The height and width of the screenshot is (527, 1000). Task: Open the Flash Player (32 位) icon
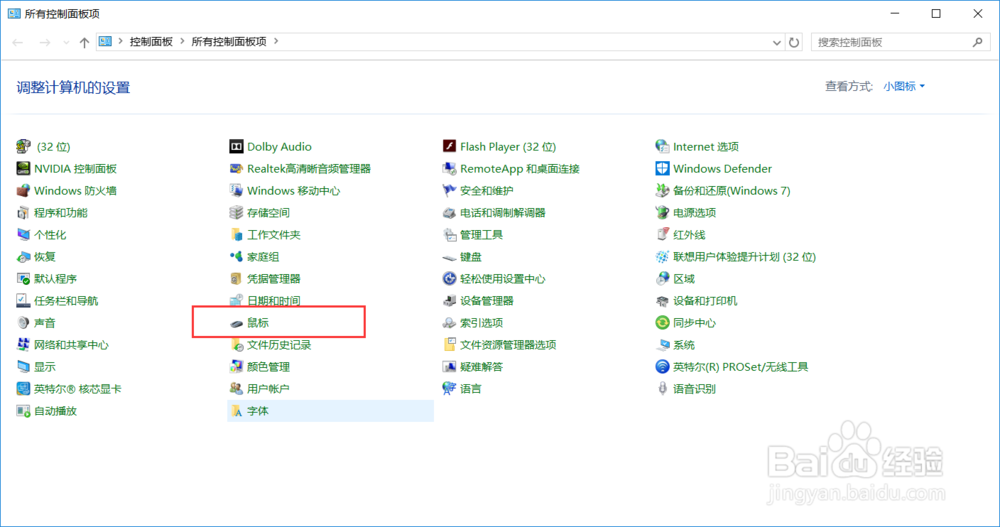click(450, 147)
